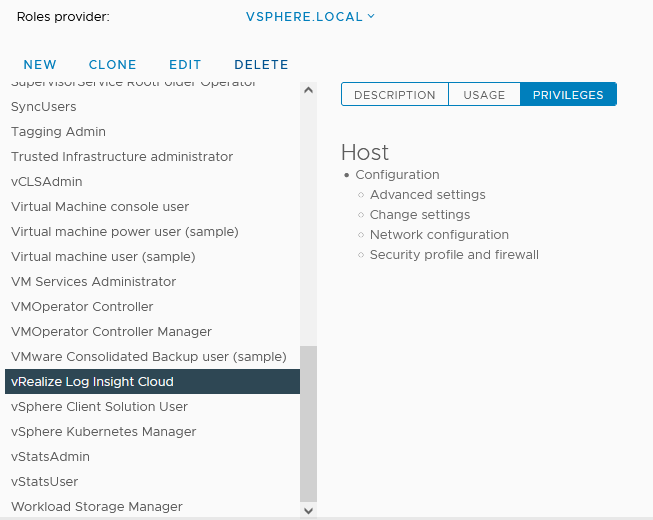This screenshot has width=653, height=520.
Task: Select the vRealize Log Insight Cloud role
Action: (x=152, y=381)
